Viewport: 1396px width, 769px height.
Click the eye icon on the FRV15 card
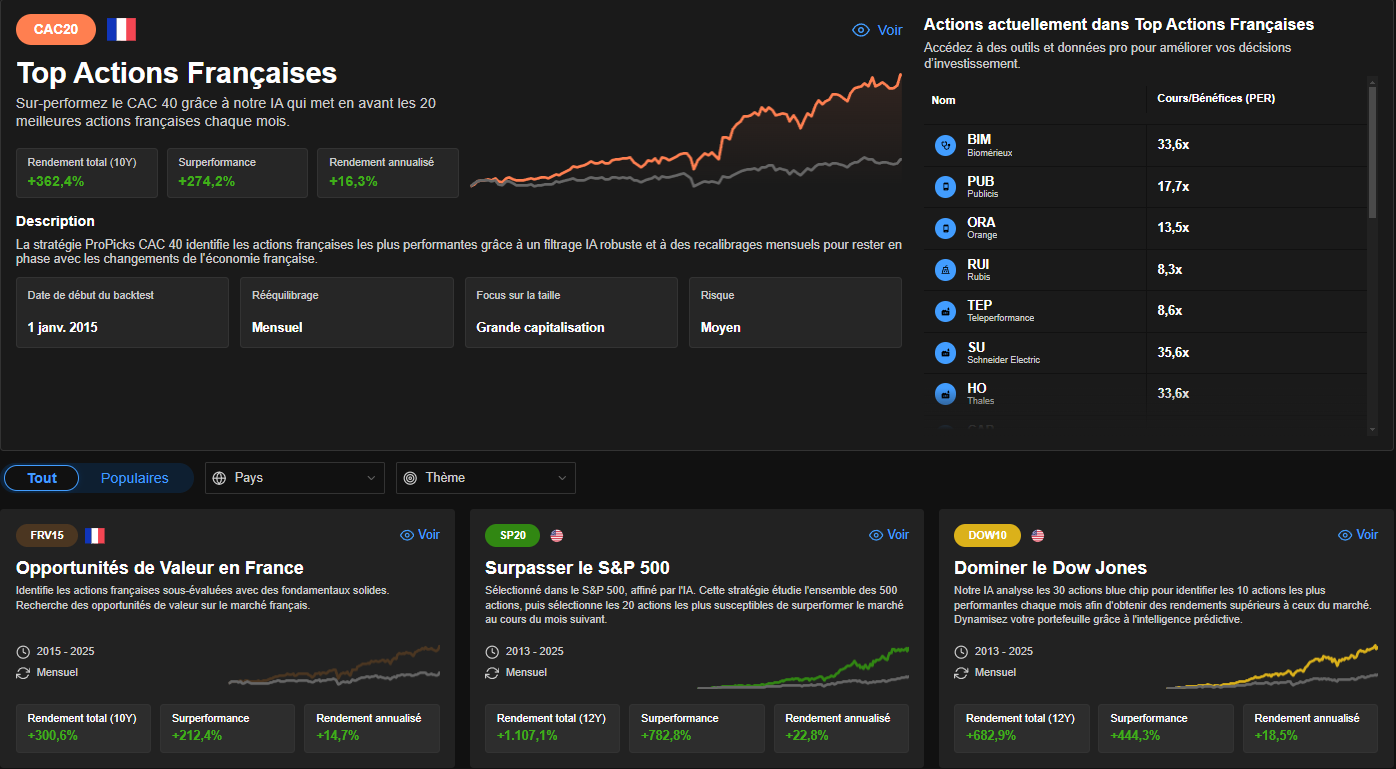[x=407, y=535]
